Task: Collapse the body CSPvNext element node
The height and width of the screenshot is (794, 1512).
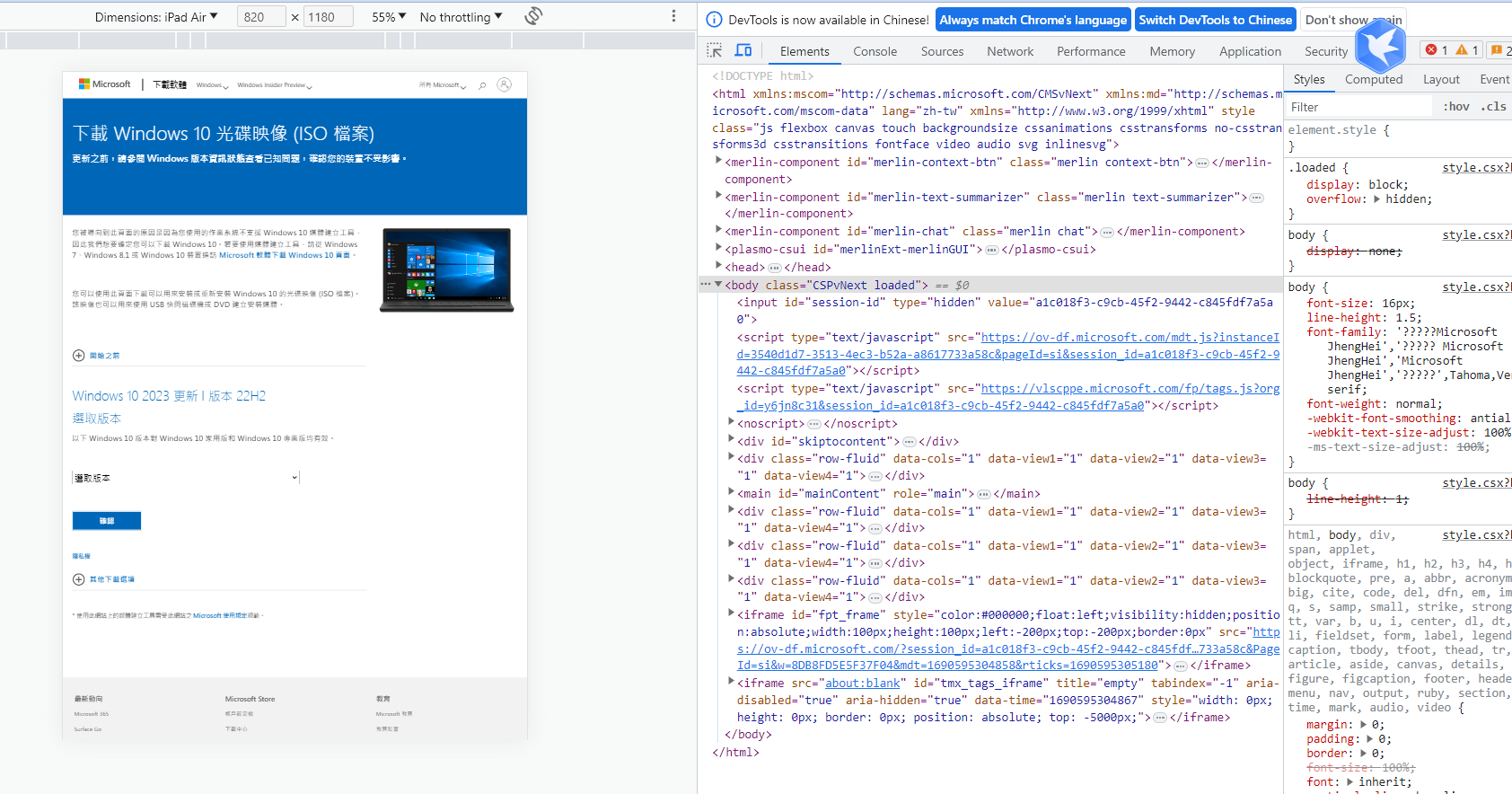Action: coord(718,285)
